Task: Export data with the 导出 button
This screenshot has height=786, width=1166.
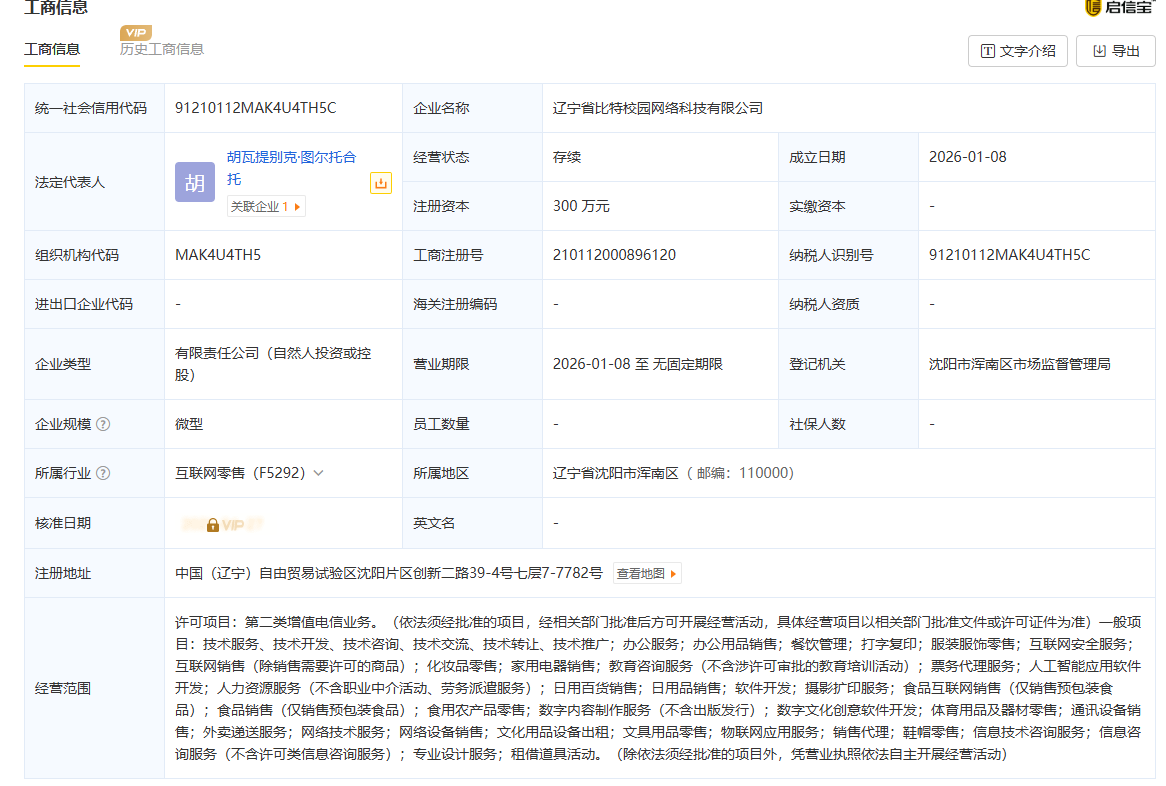Action: (x=1115, y=51)
